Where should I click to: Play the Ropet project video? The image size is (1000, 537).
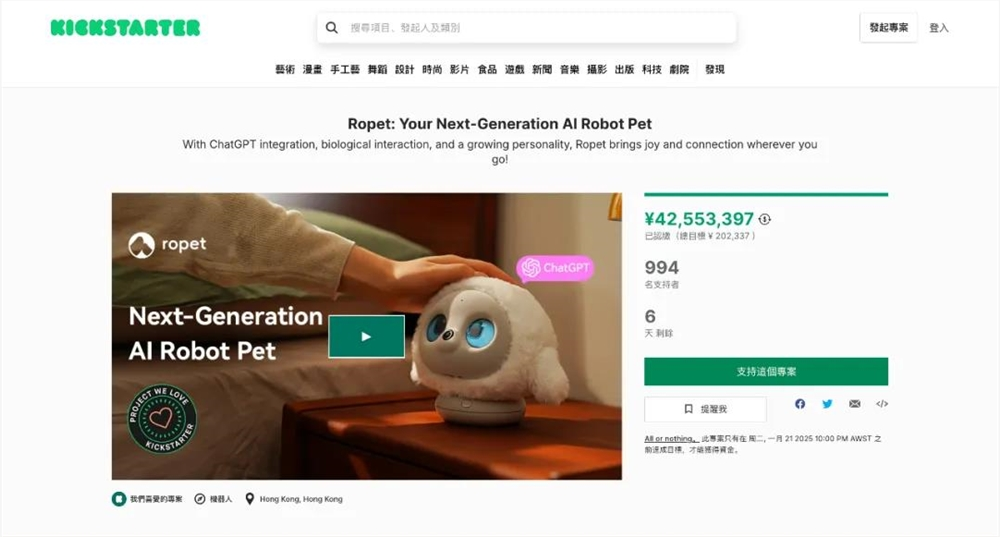[x=366, y=336]
